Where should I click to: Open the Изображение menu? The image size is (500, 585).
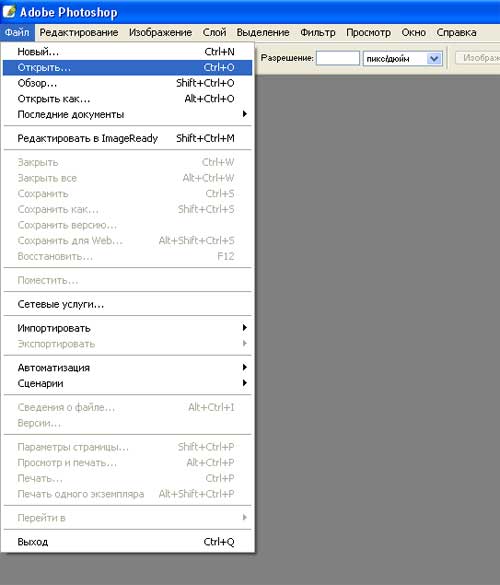point(160,33)
